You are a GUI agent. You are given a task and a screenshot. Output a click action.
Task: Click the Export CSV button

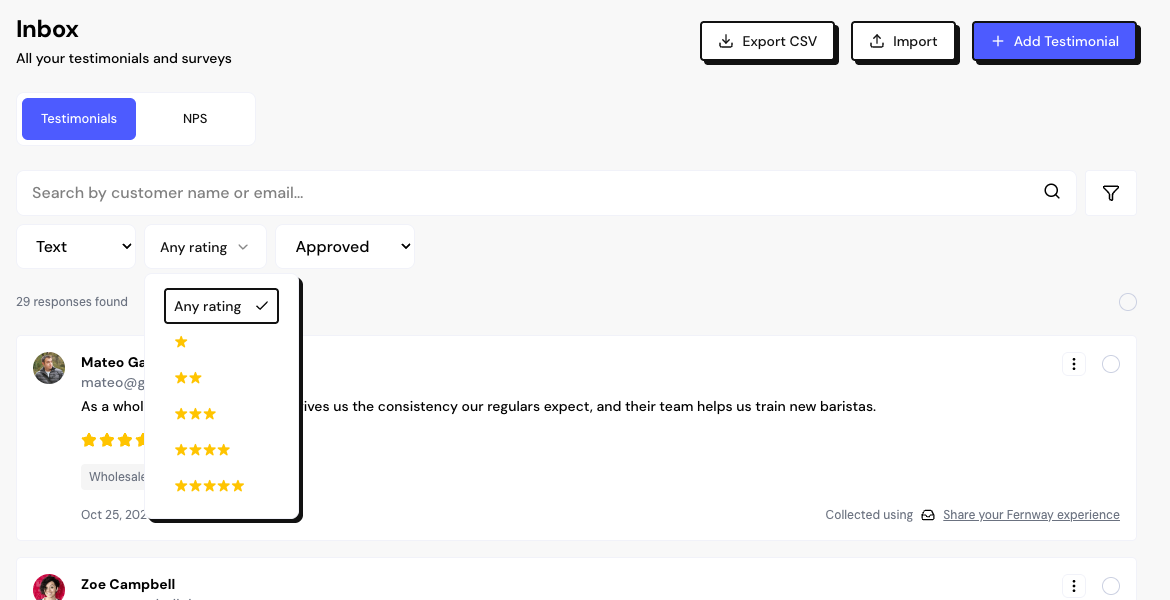point(767,41)
